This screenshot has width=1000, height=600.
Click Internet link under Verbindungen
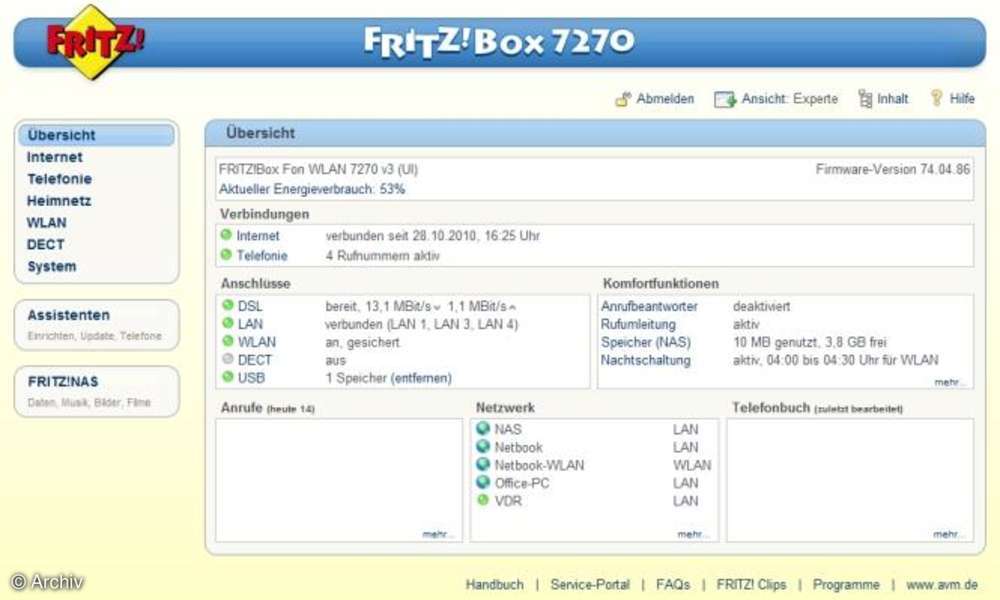click(x=258, y=236)
